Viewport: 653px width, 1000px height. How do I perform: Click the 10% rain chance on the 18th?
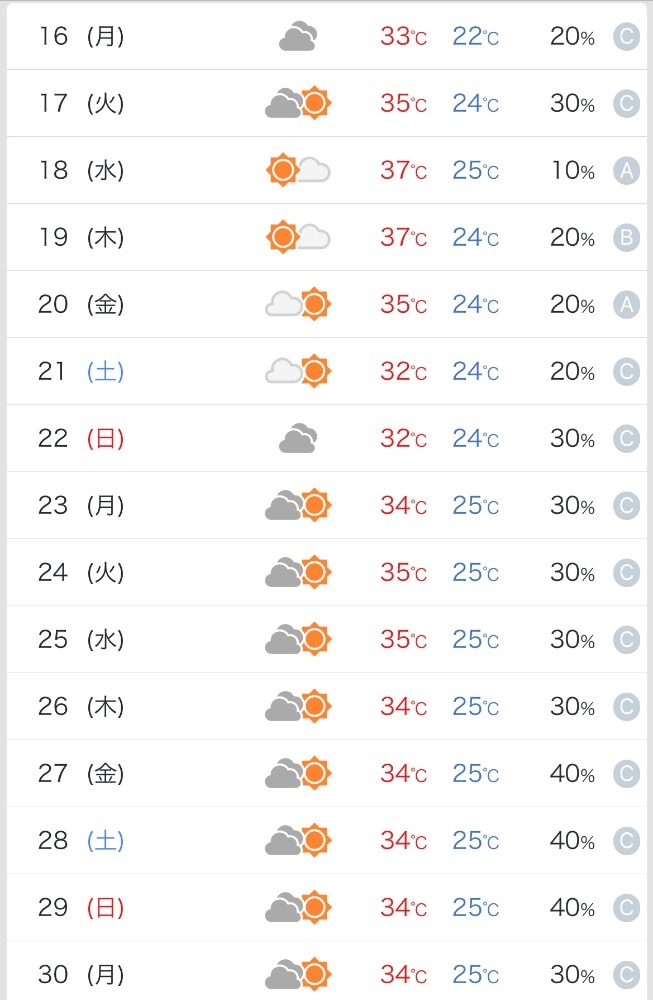point(573,170)
